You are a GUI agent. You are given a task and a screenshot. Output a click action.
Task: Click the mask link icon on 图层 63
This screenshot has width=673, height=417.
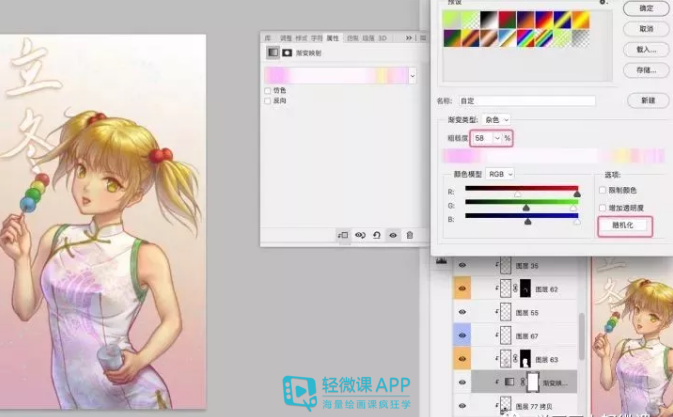(515, 359)
